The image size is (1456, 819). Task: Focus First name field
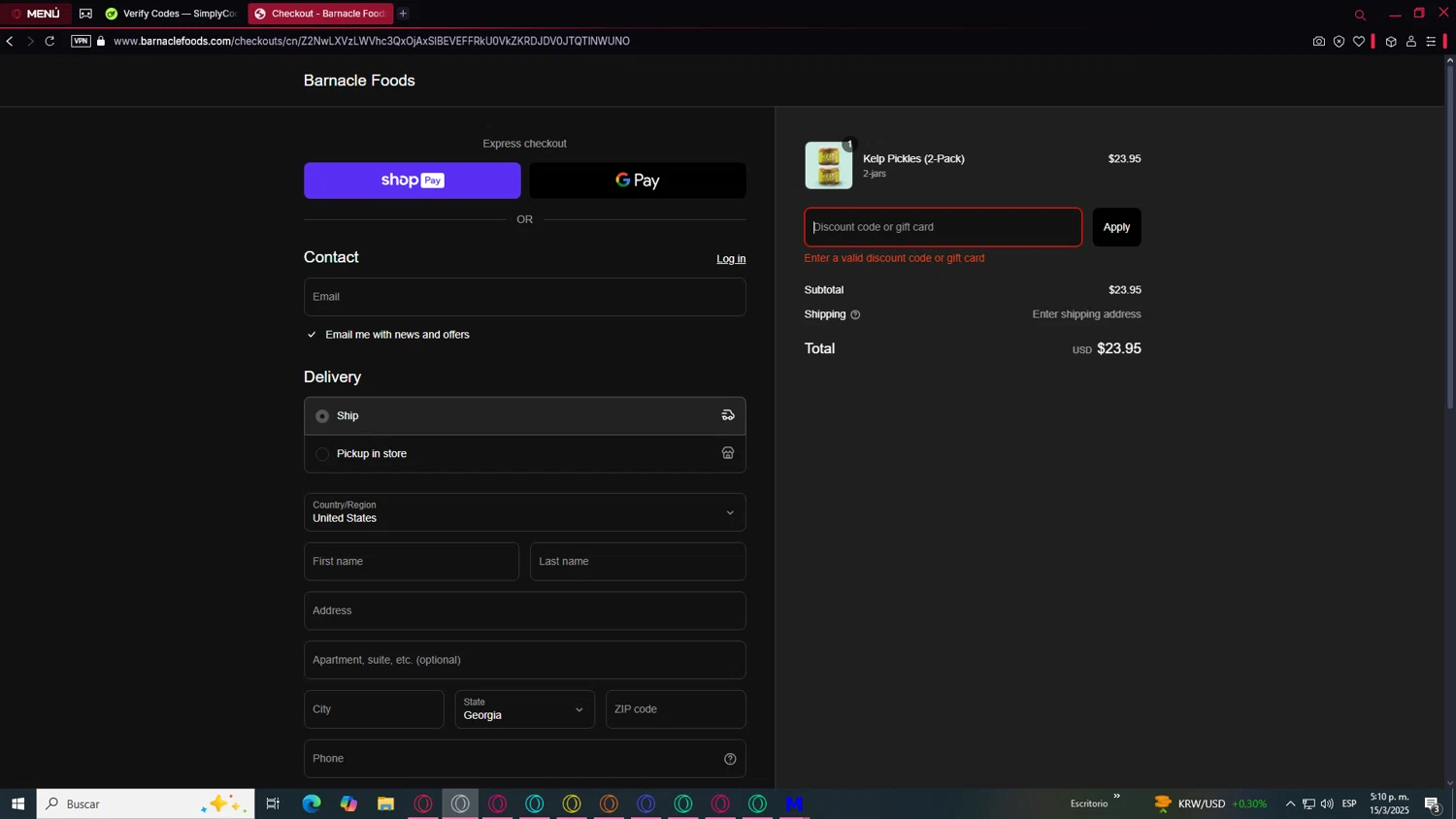click(x=412, y=562)
